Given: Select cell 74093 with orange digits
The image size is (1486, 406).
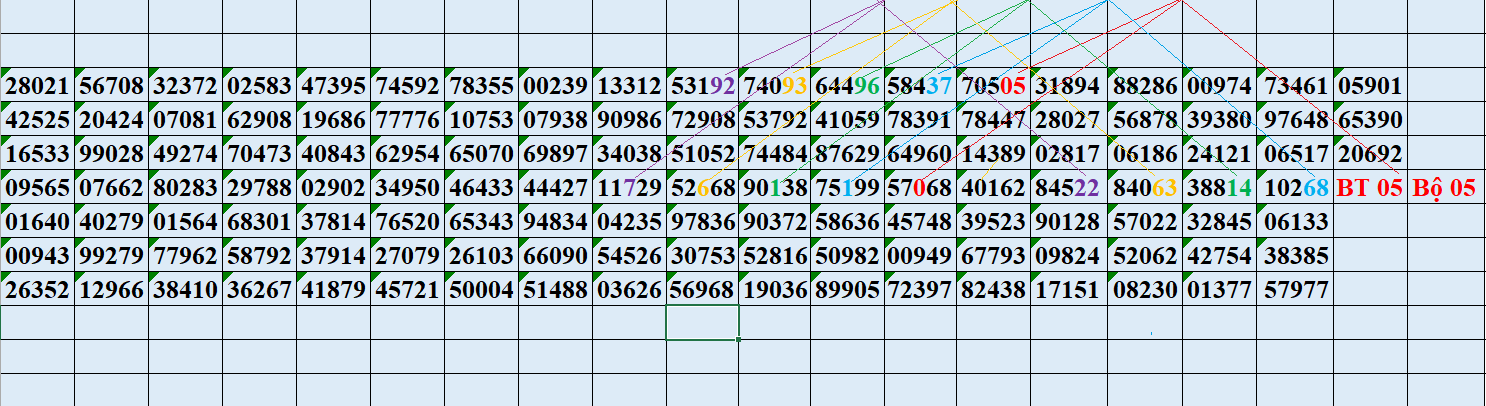Looking at the screenshot, I should pyautogui.click(x=776, y=86).
